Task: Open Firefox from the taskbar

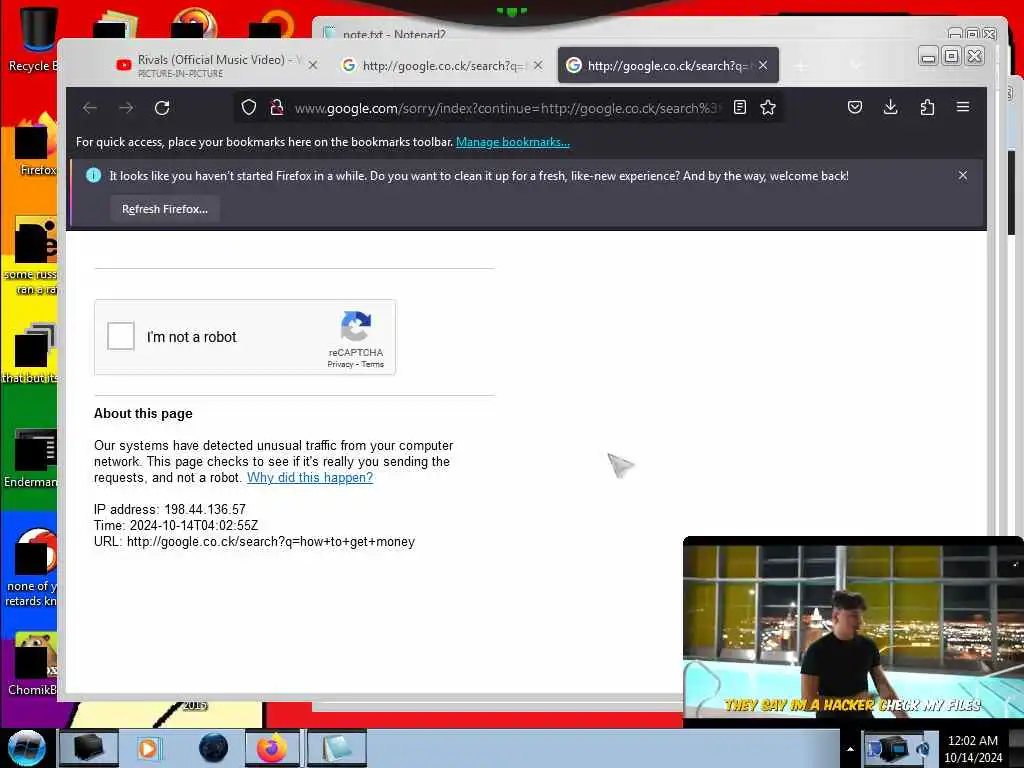Action: click(271, 748)
